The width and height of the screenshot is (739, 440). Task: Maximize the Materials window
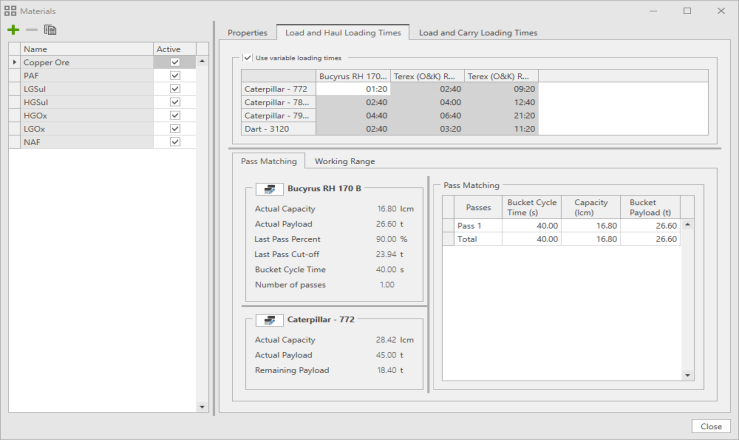(x=687, y=11)
